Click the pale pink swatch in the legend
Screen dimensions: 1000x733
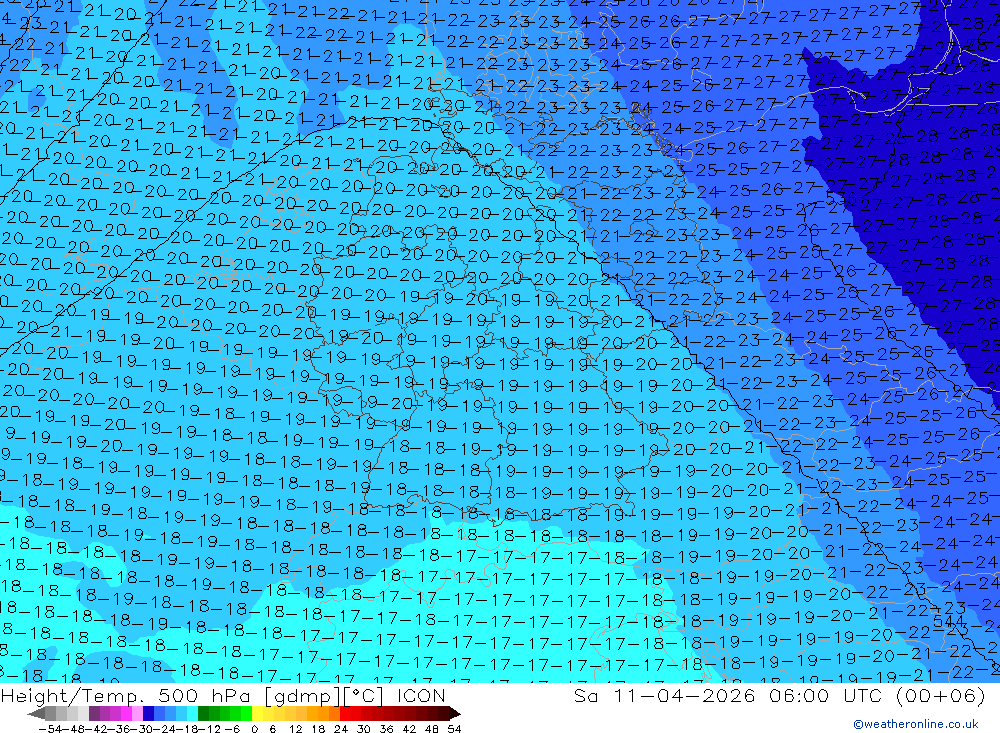tap(138, 713)
